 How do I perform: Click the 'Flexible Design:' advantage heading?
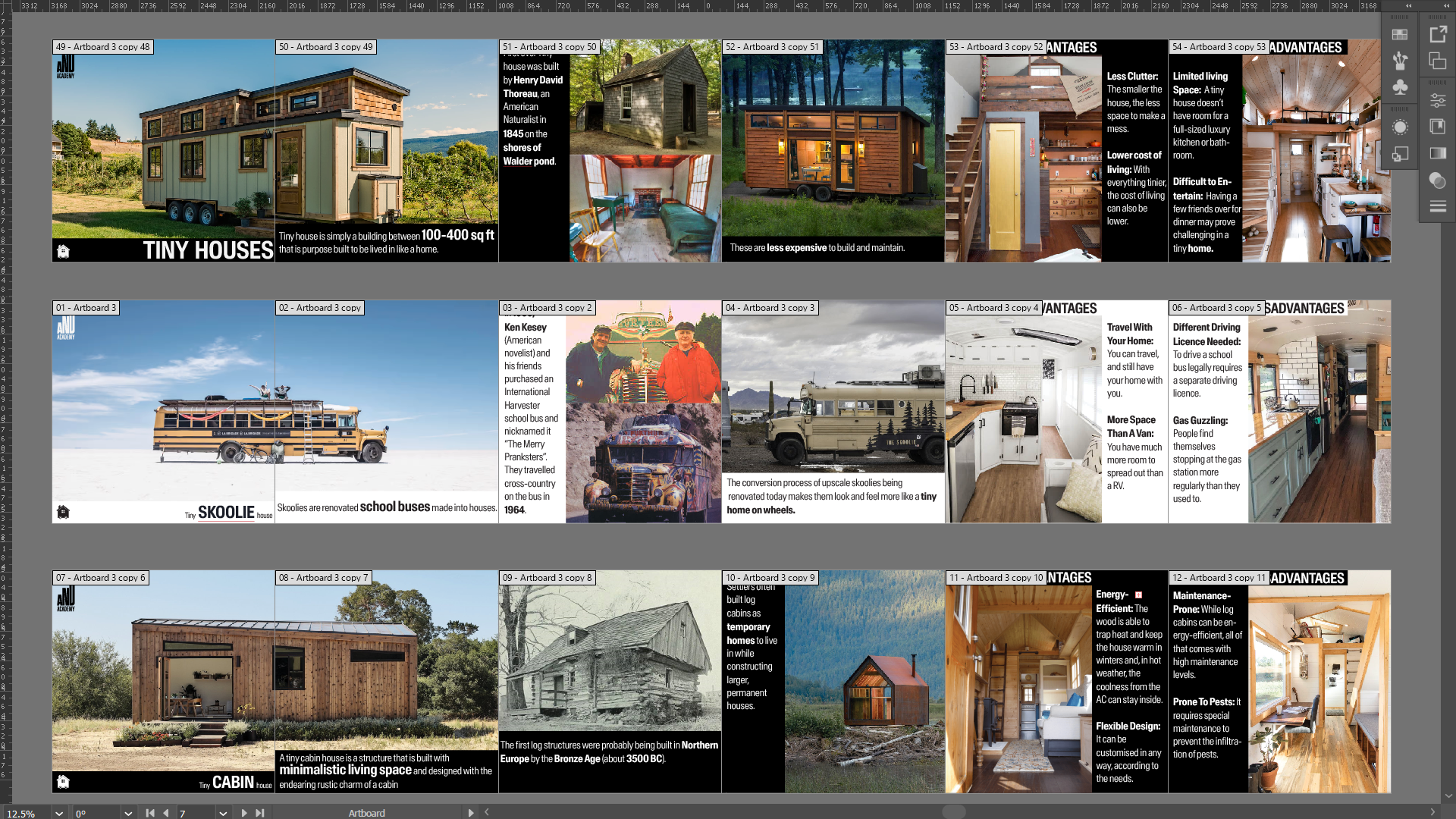point(1128,726)
